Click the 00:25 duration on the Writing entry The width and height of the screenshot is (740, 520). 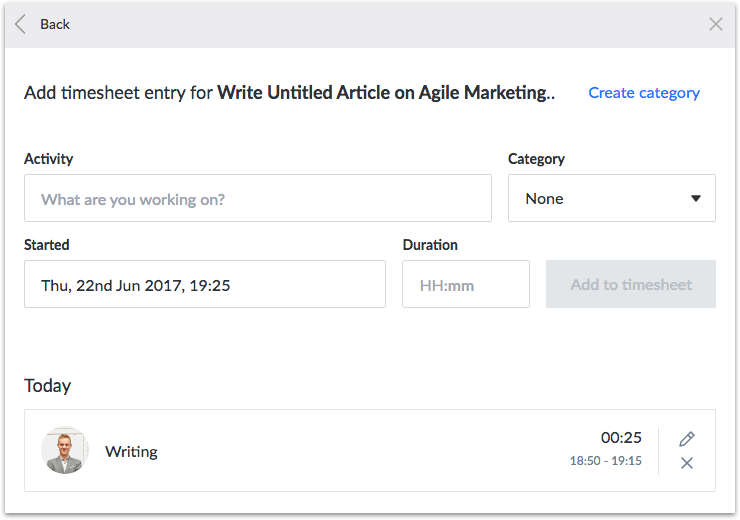(x=621, y=438)
